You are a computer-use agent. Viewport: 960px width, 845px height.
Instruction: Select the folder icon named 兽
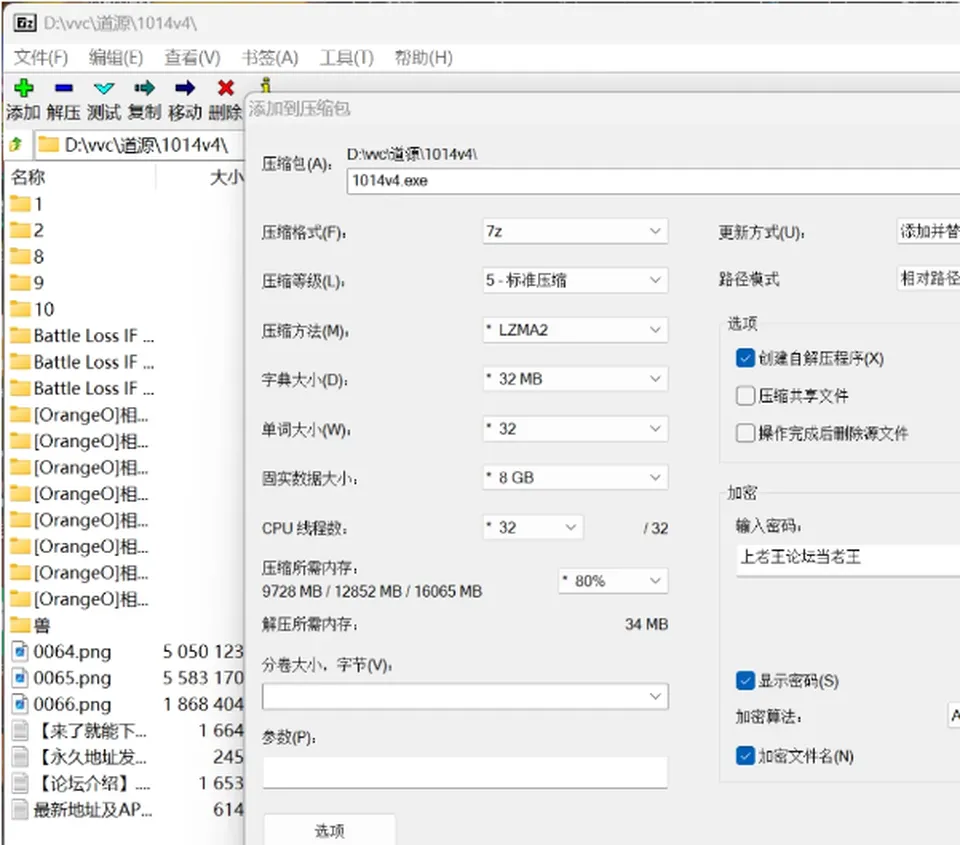[x=20, y=625]
